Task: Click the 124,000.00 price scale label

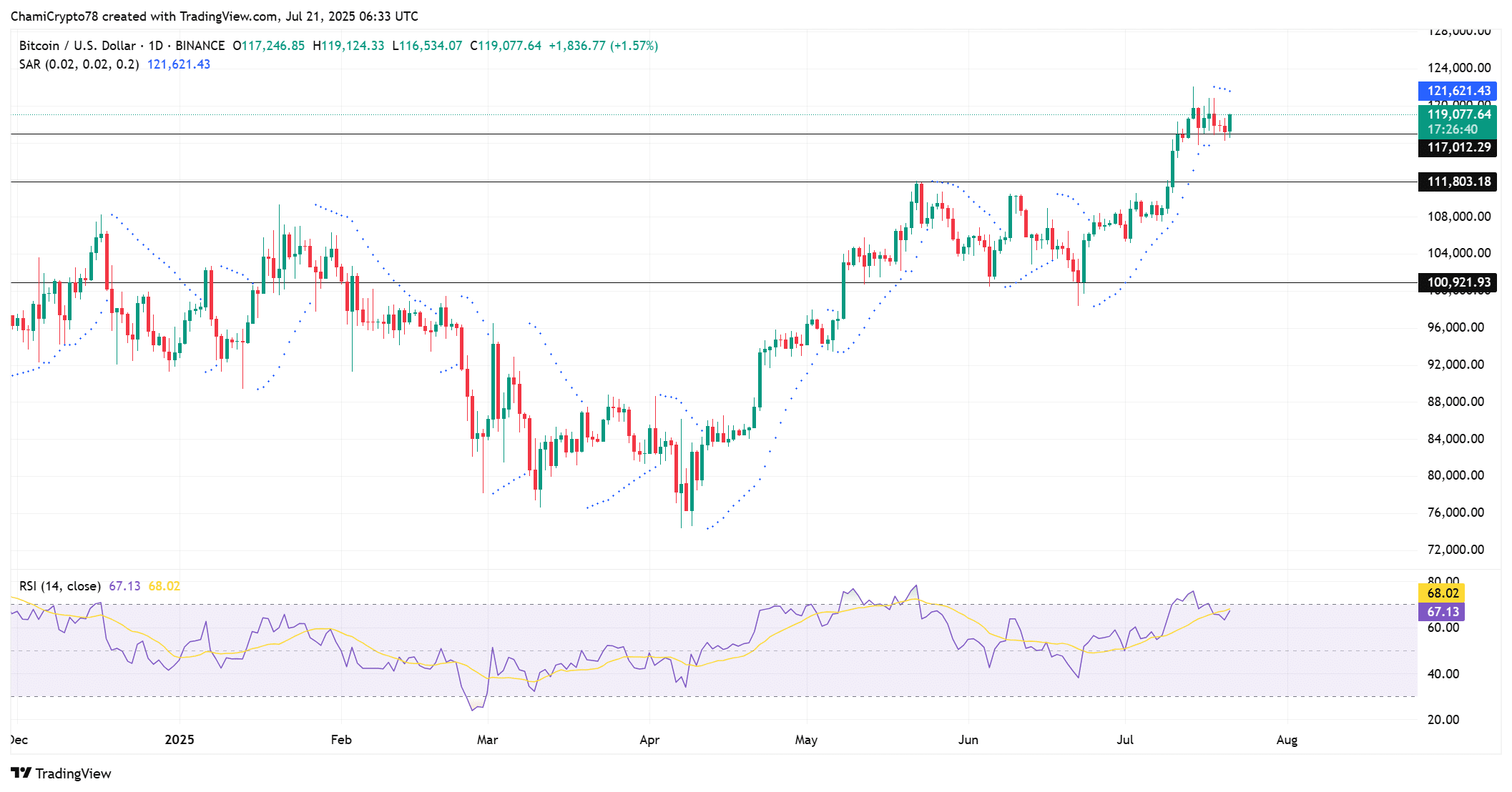Action: pos(1458,68)
